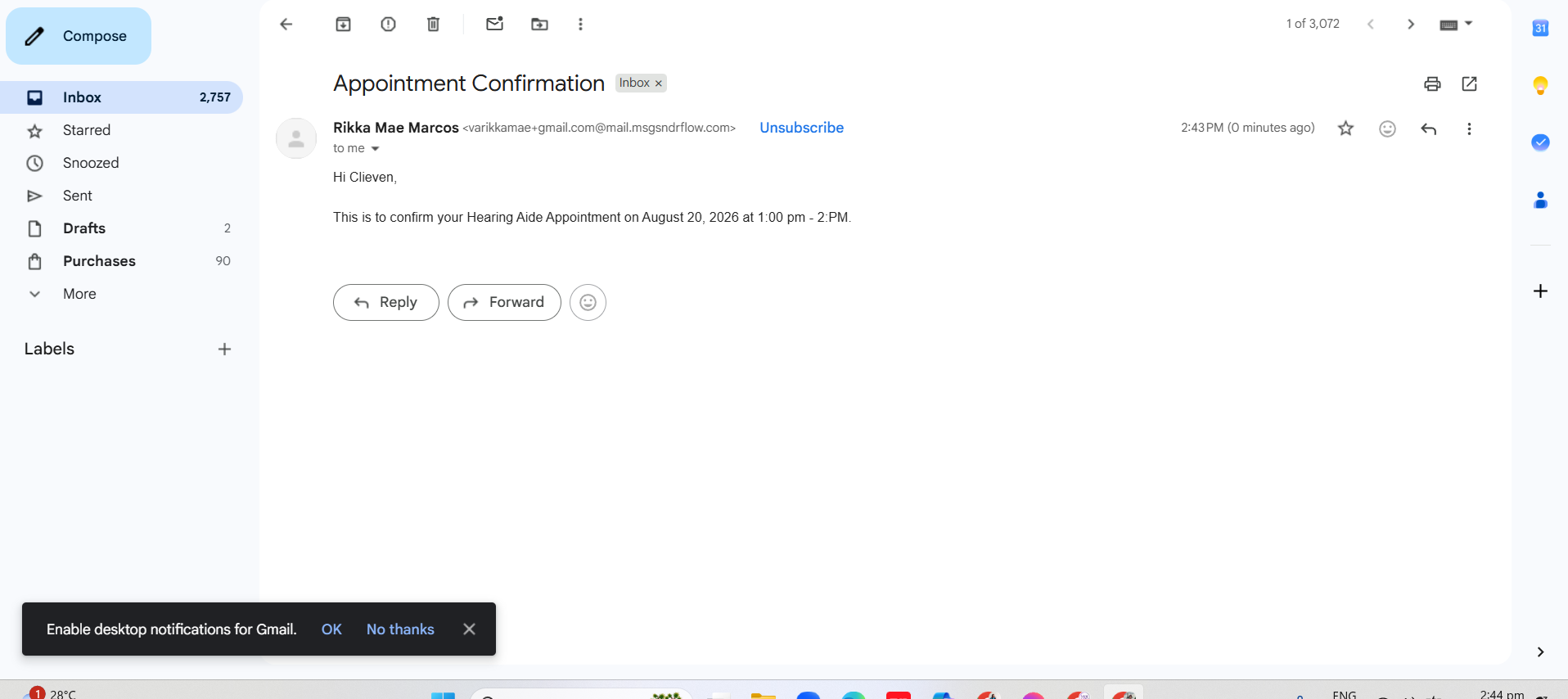Mark the email as unread
The height and width of the screenshot is (699, 1568).
pyautogui.click(x=494, y=25)
